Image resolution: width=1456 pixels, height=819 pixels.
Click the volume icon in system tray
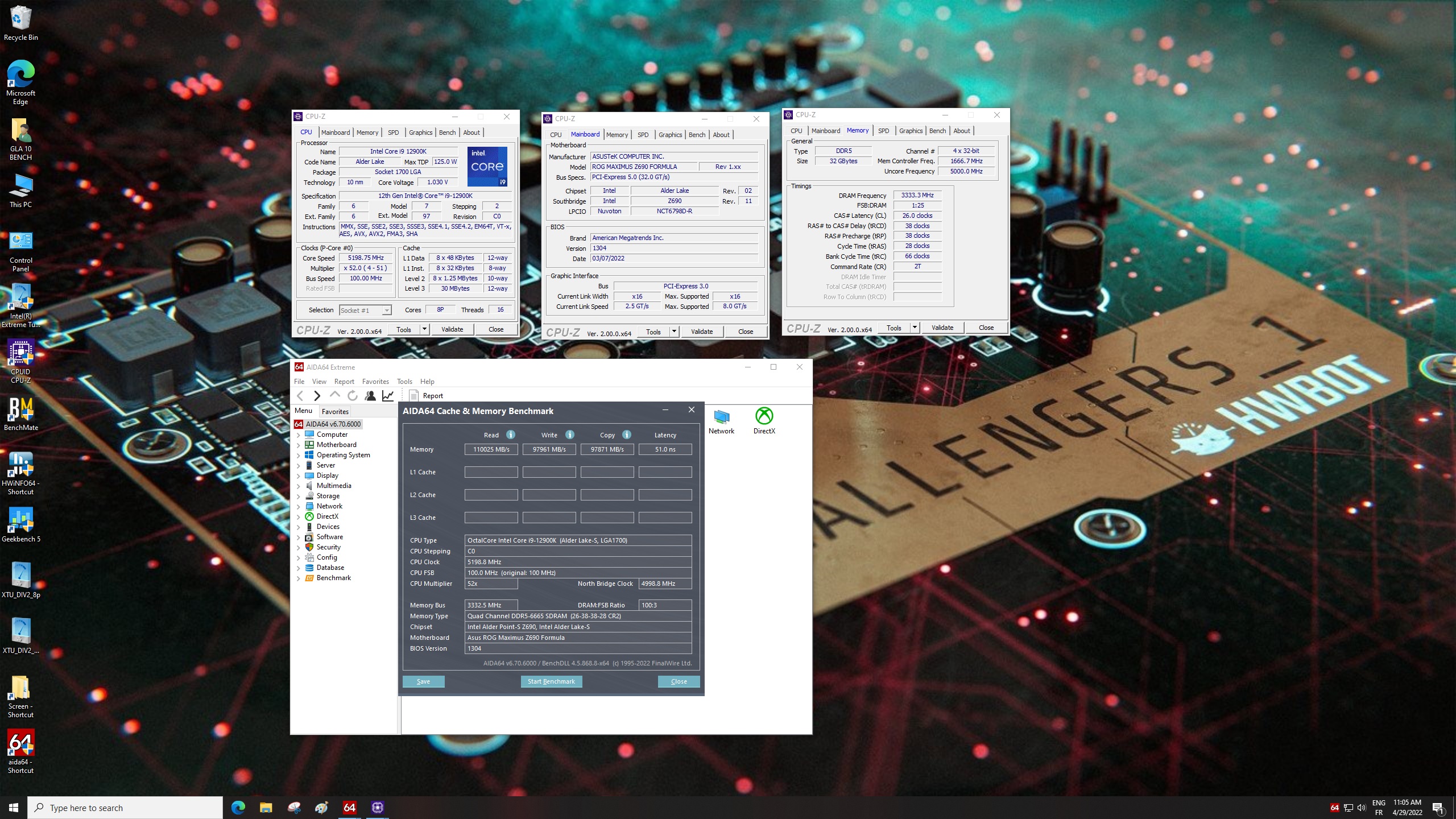pos(1362,808)
